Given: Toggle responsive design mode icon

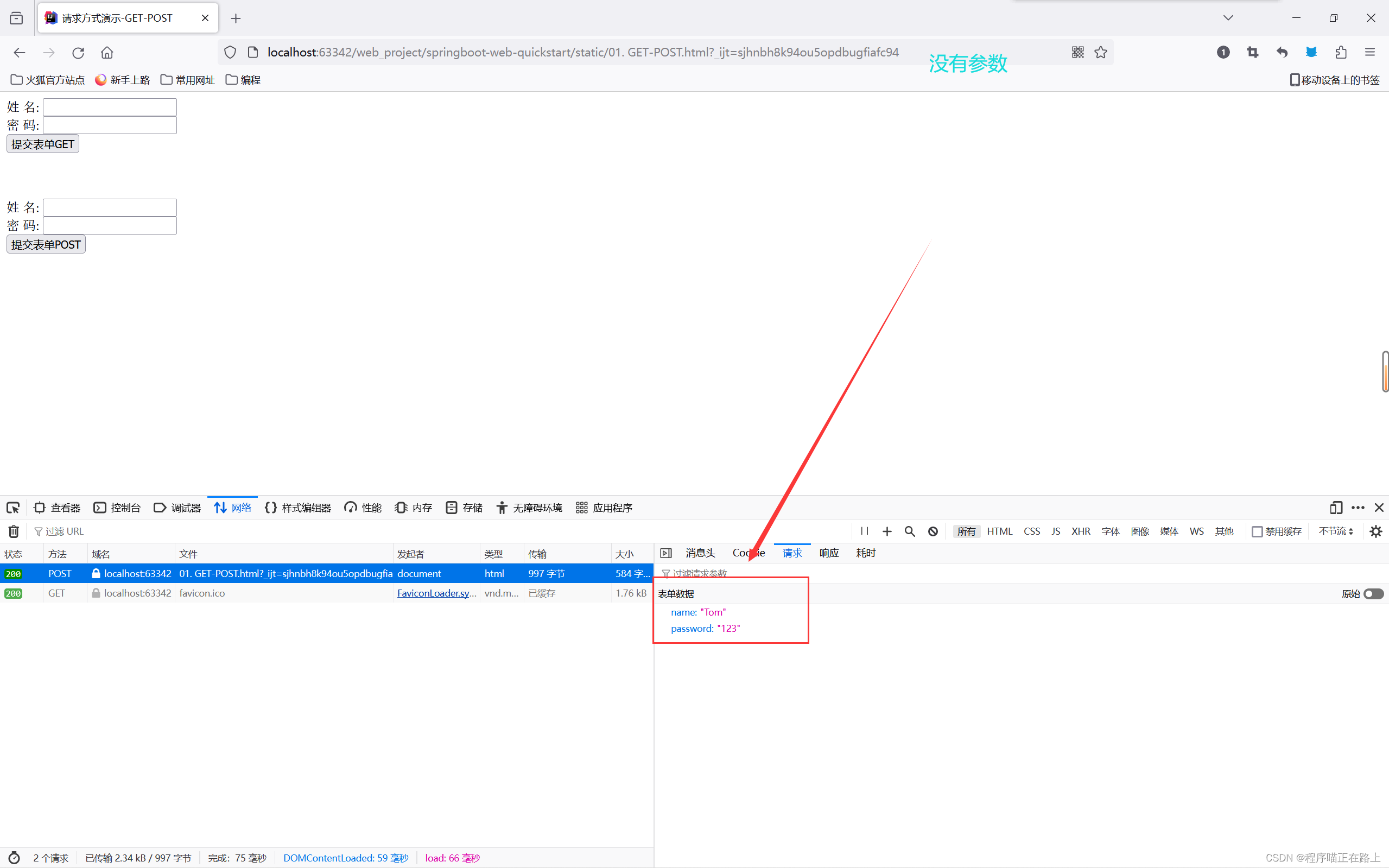Looking at the screenshot, I should coord(1336,508).
